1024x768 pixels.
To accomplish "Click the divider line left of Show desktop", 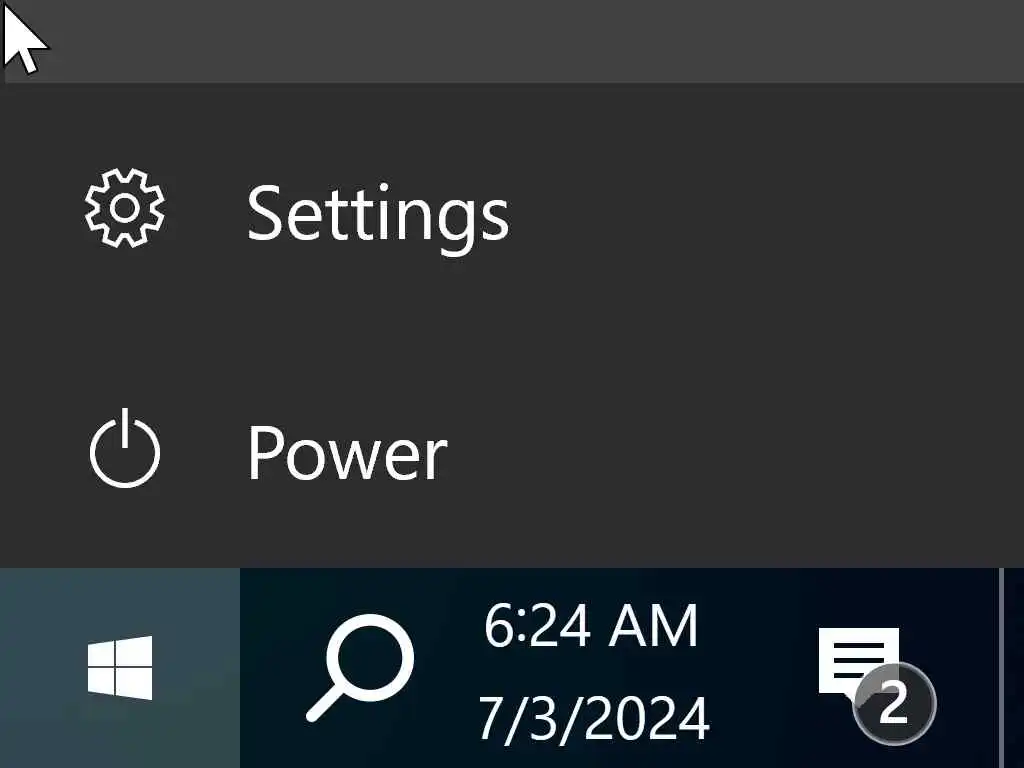I will tap(1001, 667).
